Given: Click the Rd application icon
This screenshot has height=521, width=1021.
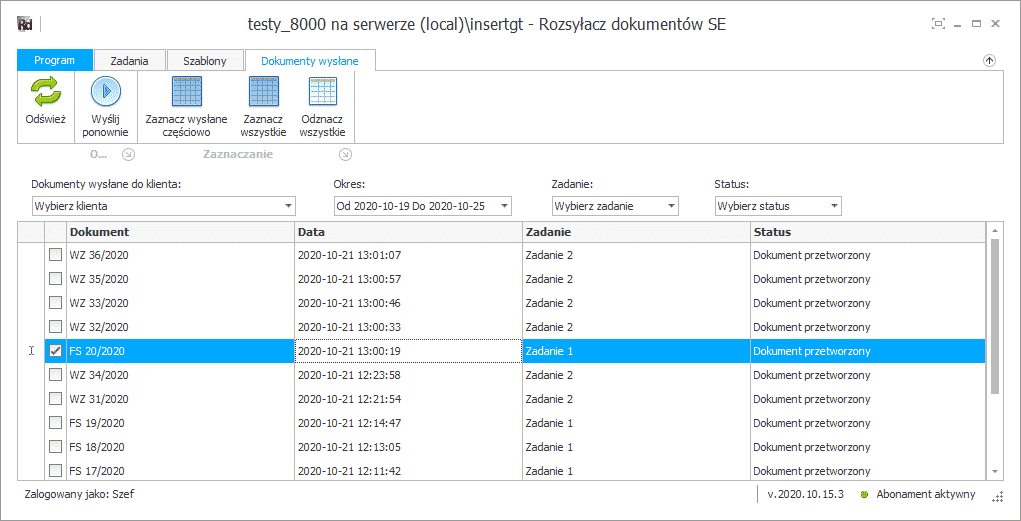Looking at the screenshot, I should [x=25, y=24].
